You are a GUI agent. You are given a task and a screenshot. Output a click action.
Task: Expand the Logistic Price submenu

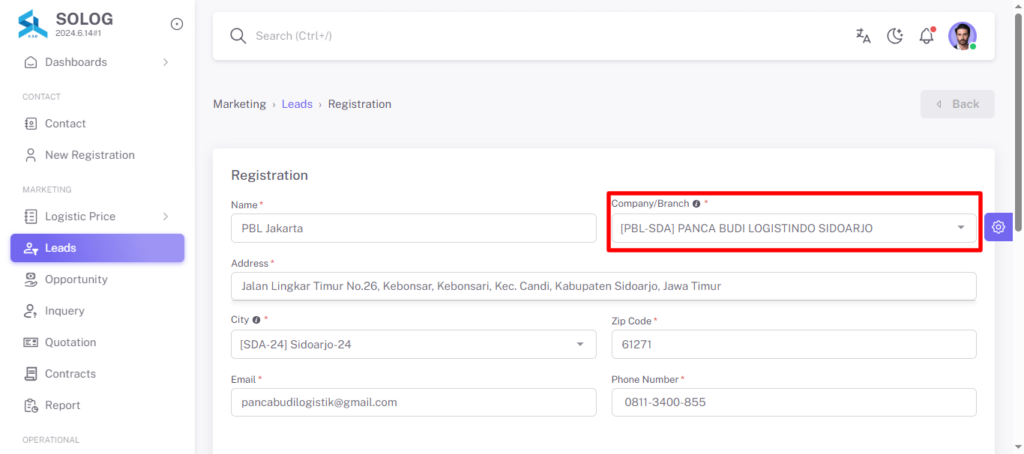[97, 216]
